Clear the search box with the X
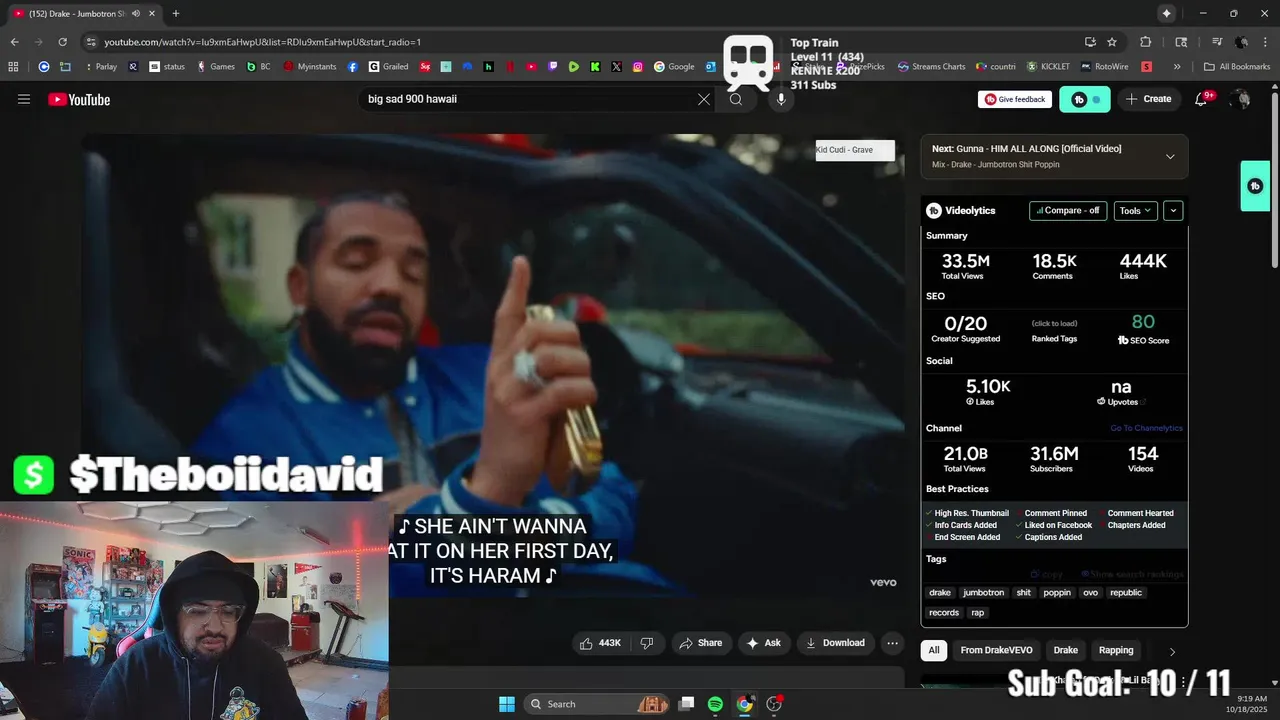Viewport: 1280px width, 720px height. coord(704,99)
